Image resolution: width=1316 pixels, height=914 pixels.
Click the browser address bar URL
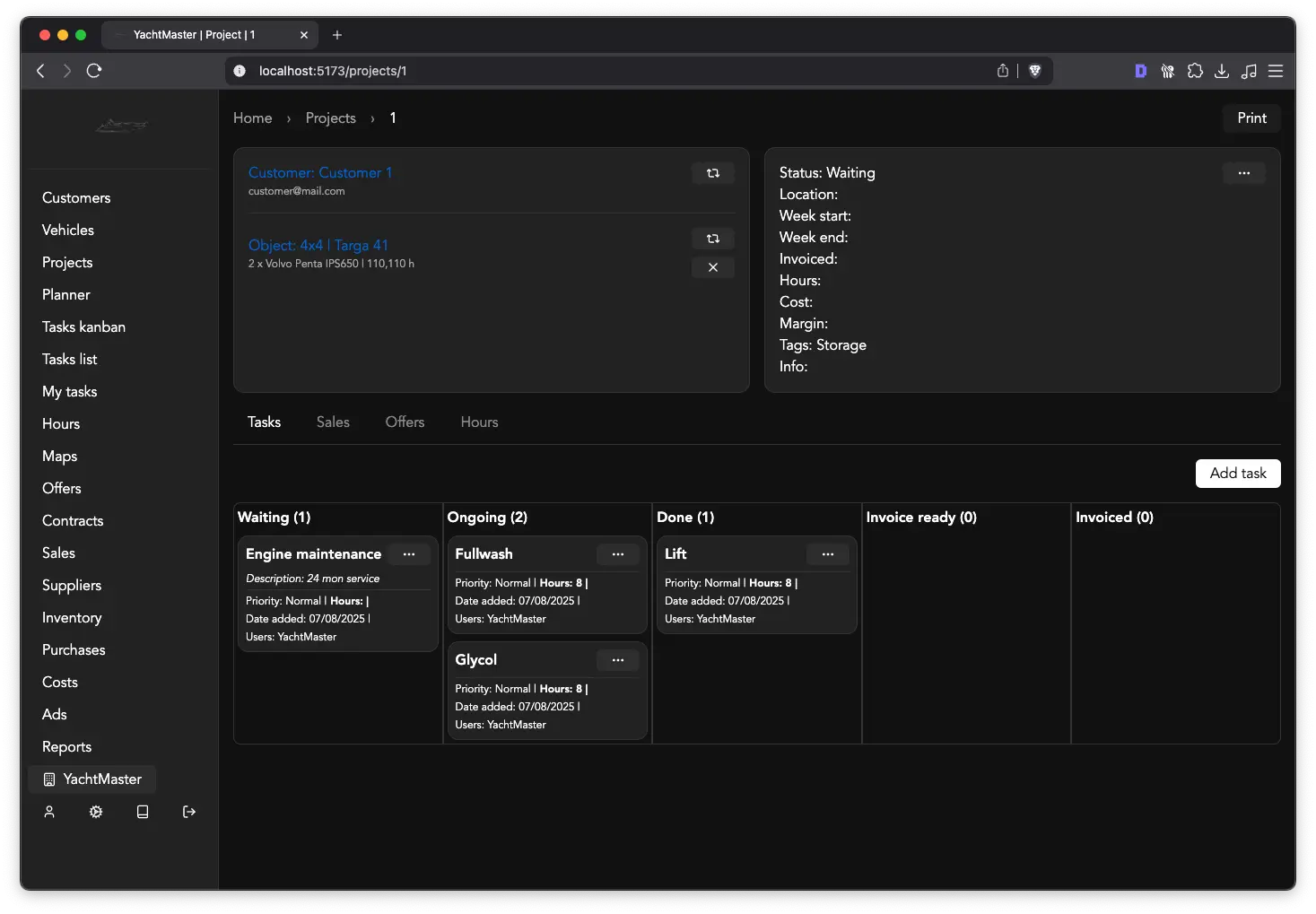(333, 71)
